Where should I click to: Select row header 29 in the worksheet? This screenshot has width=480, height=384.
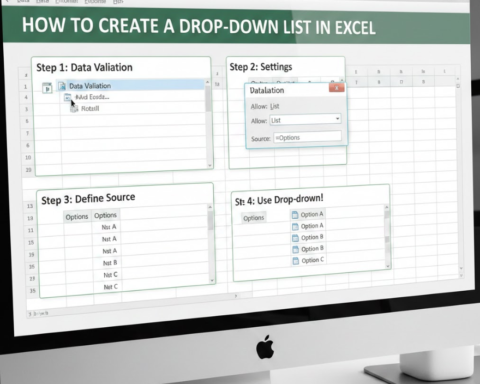32,279
